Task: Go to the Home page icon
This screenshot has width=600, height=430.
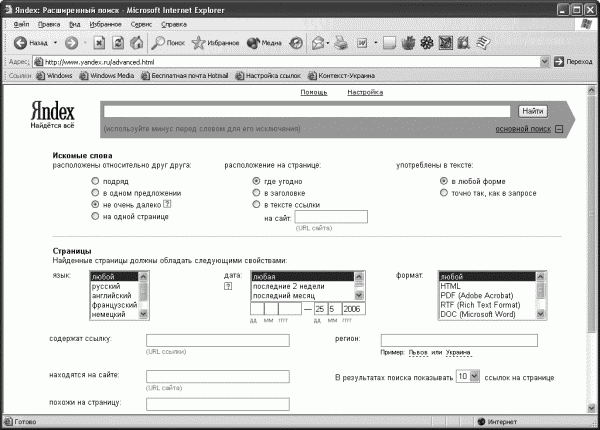Action: (x=137, y=43)
